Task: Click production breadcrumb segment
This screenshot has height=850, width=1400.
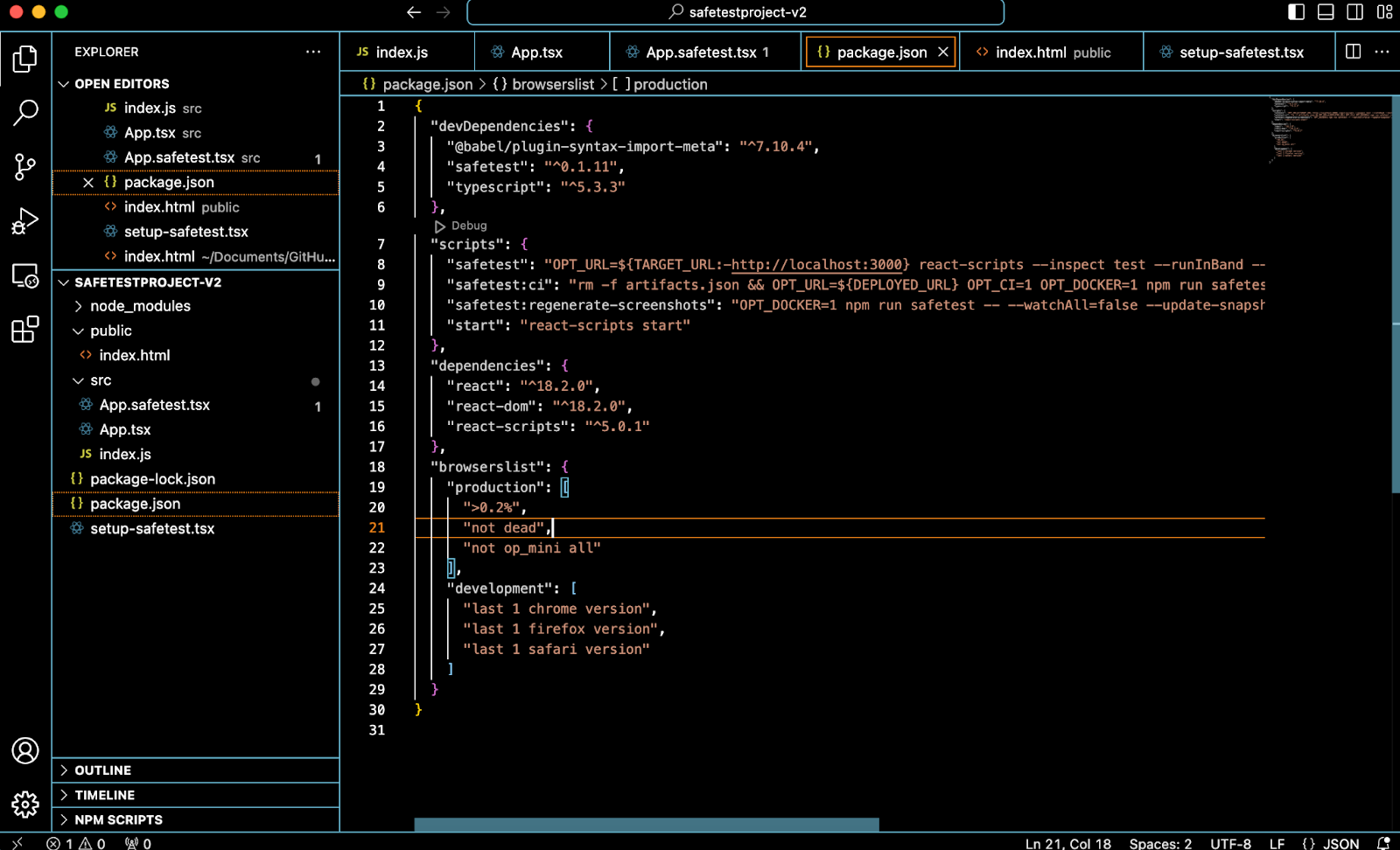Action: [660, 84]
